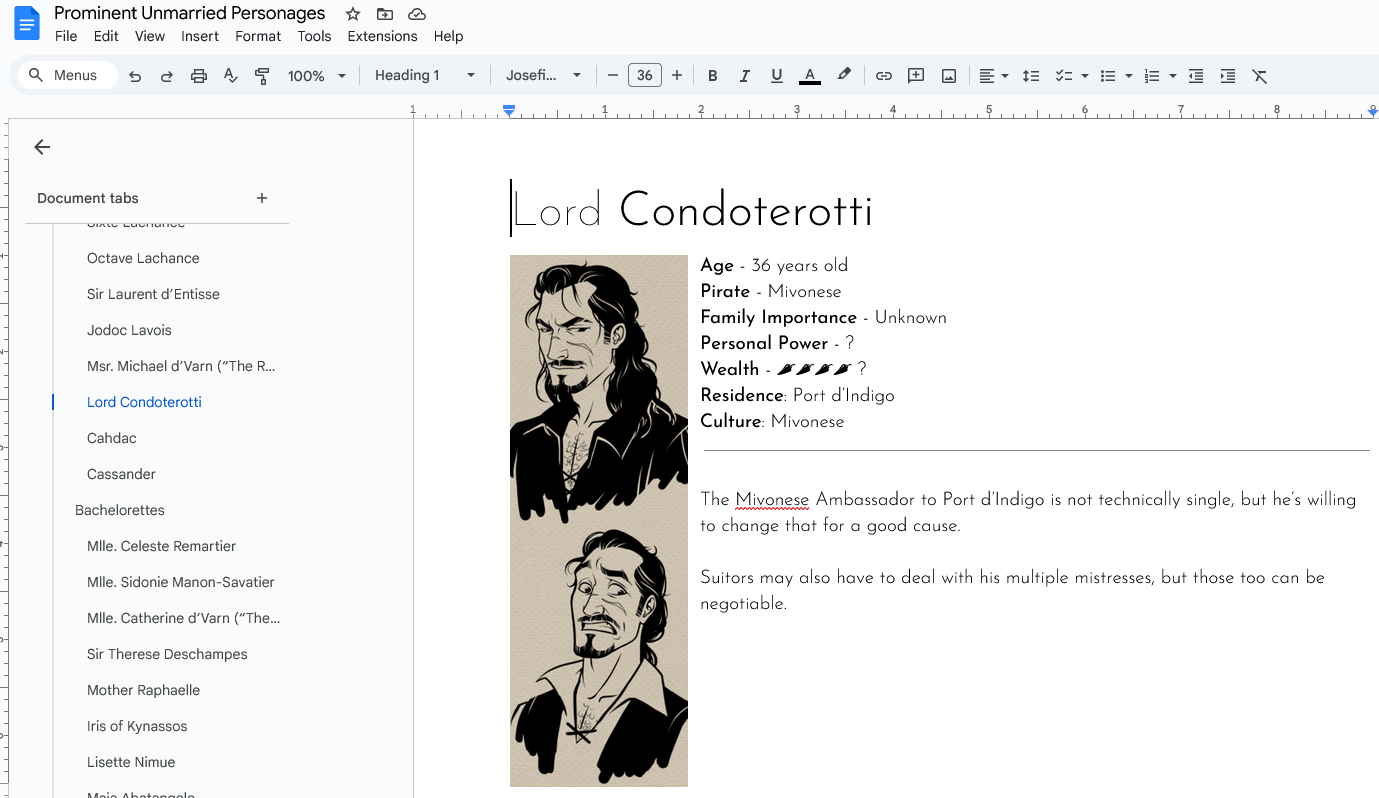Toggle italic formatting
Image resolution: width=1379 pixels, height=798 pixels.
(x=744, y=76)
